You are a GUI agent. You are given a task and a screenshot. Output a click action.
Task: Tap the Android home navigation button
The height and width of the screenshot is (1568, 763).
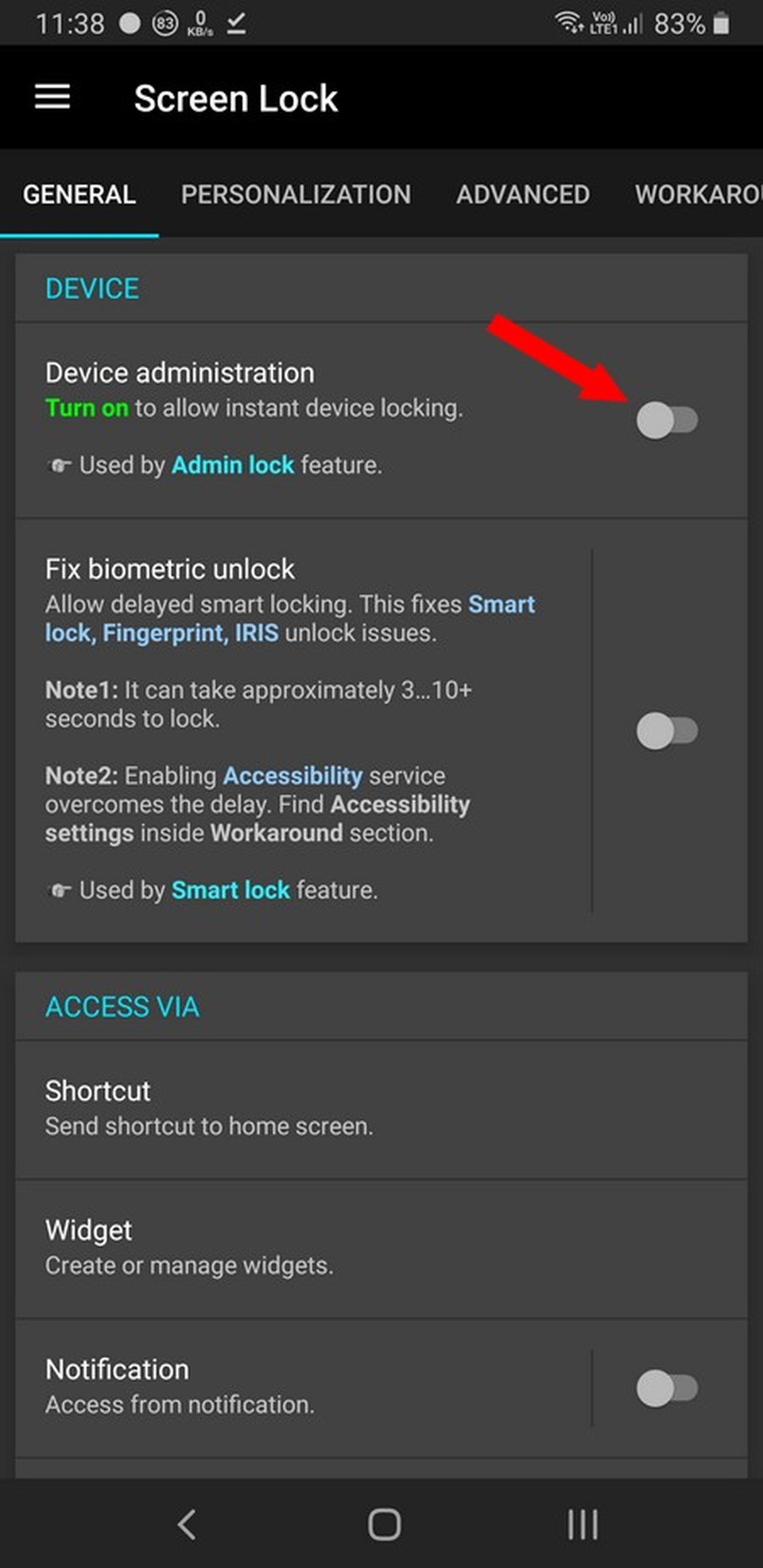384,1523
